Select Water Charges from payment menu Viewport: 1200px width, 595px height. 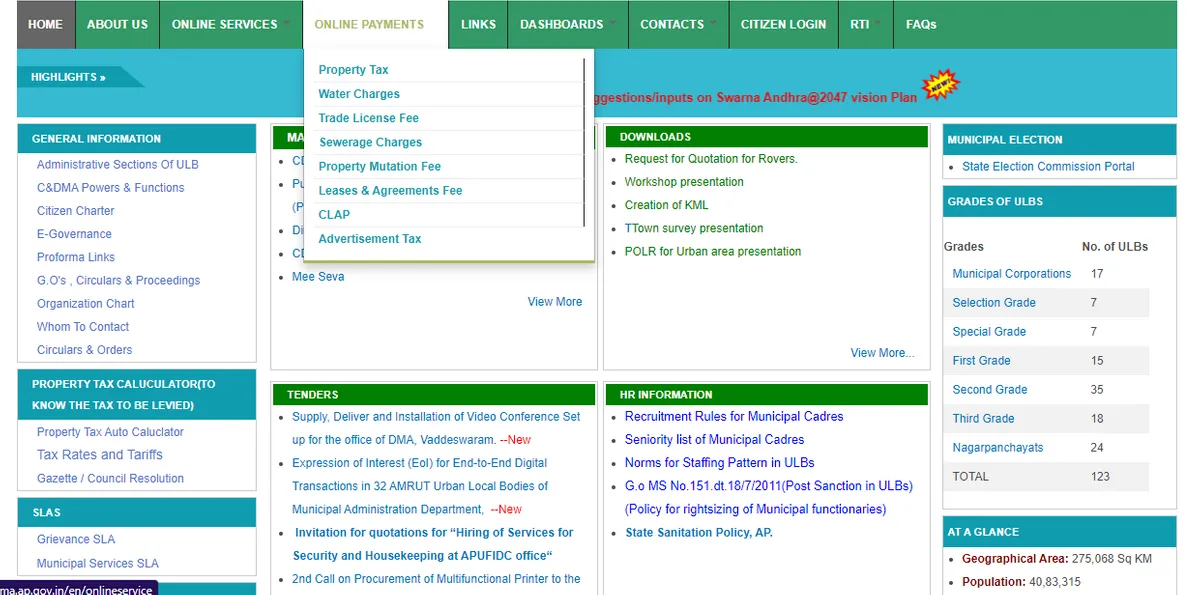pos(358,93)
